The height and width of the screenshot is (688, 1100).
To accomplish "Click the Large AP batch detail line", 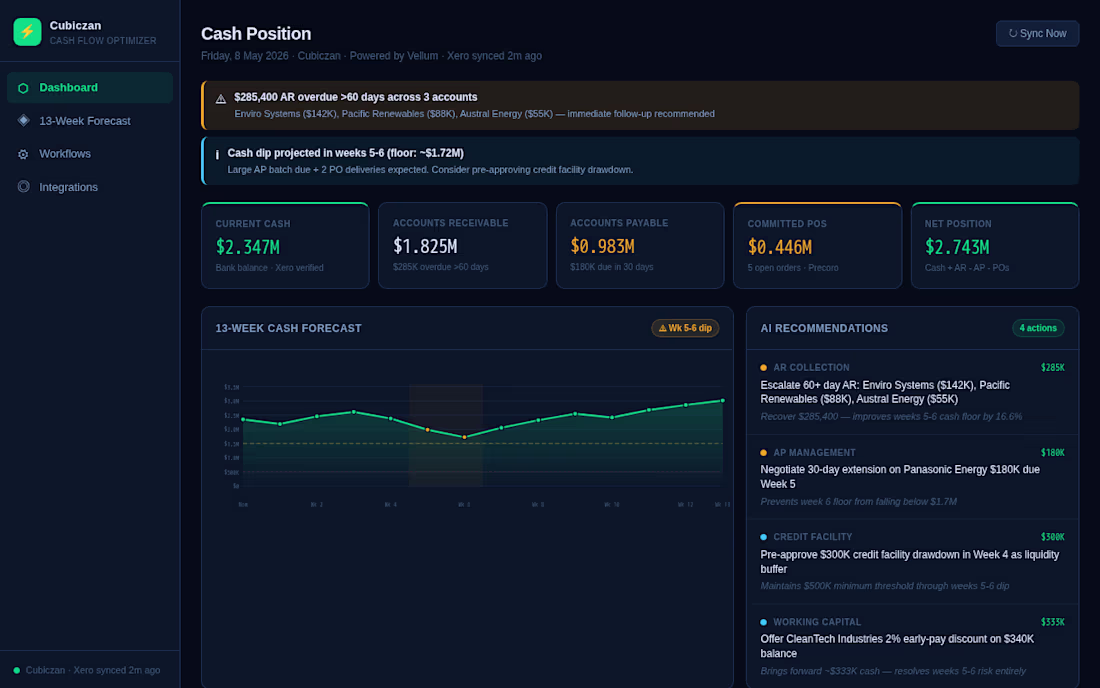I will [430, 170].
